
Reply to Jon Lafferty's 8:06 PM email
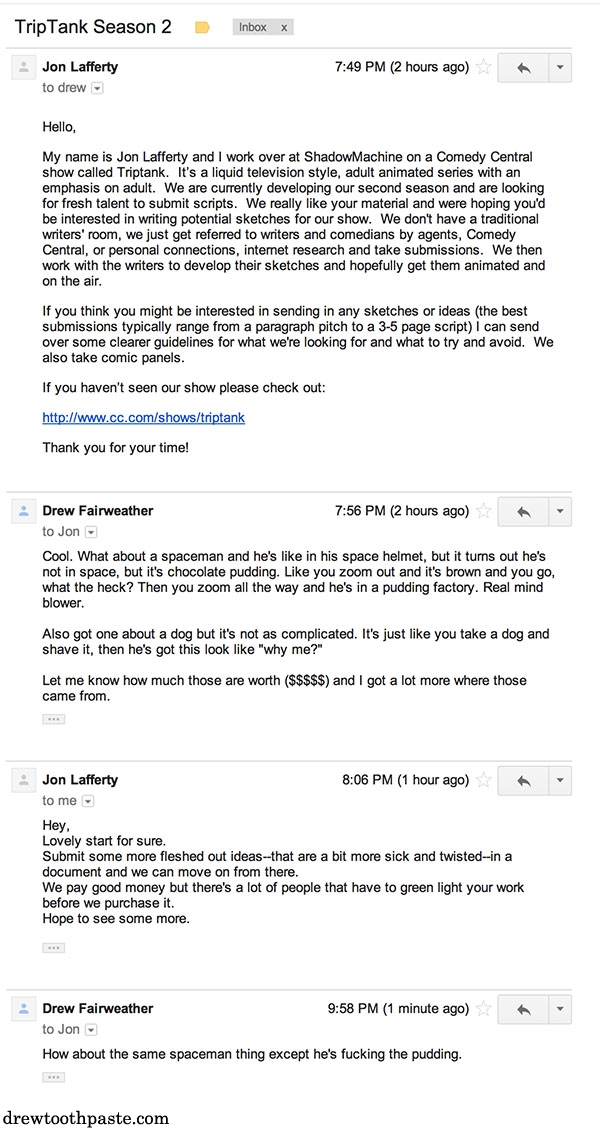pos(524,781)
